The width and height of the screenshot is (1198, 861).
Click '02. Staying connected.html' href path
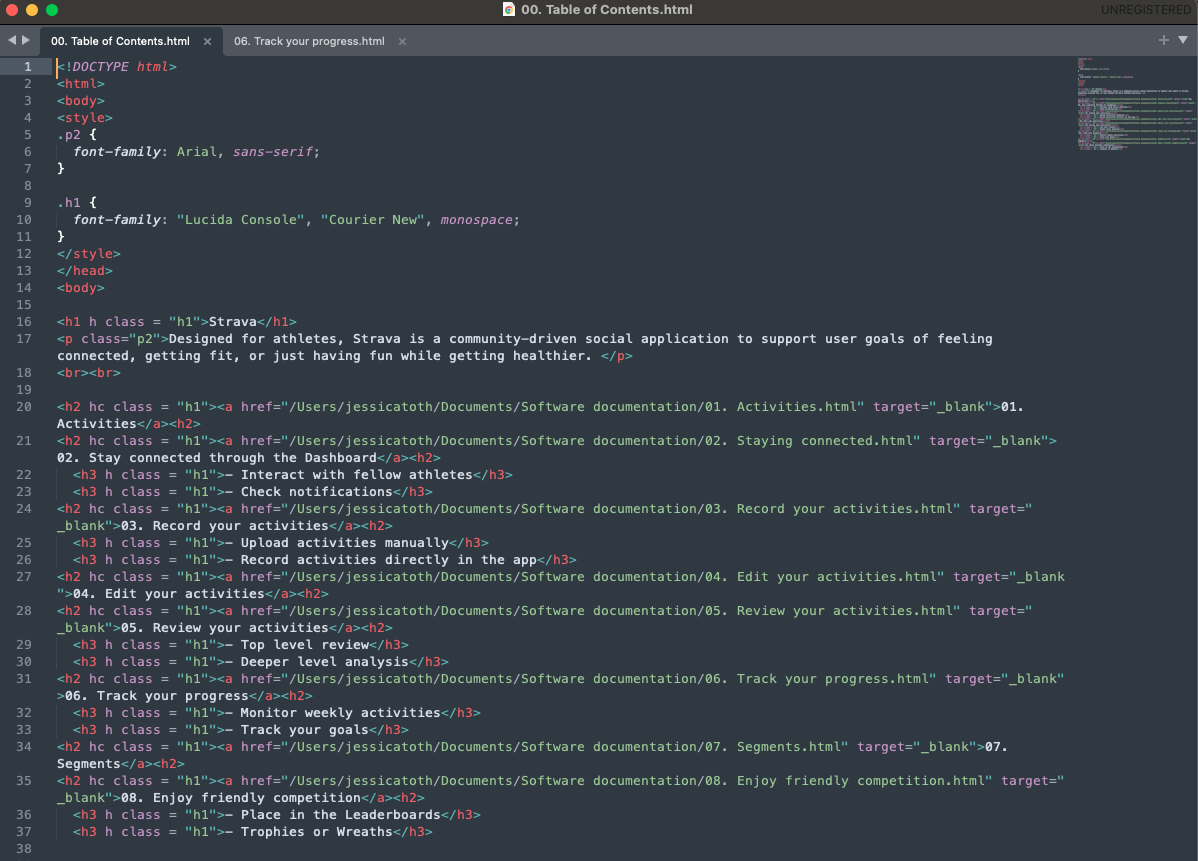click(x=808, y=441)
